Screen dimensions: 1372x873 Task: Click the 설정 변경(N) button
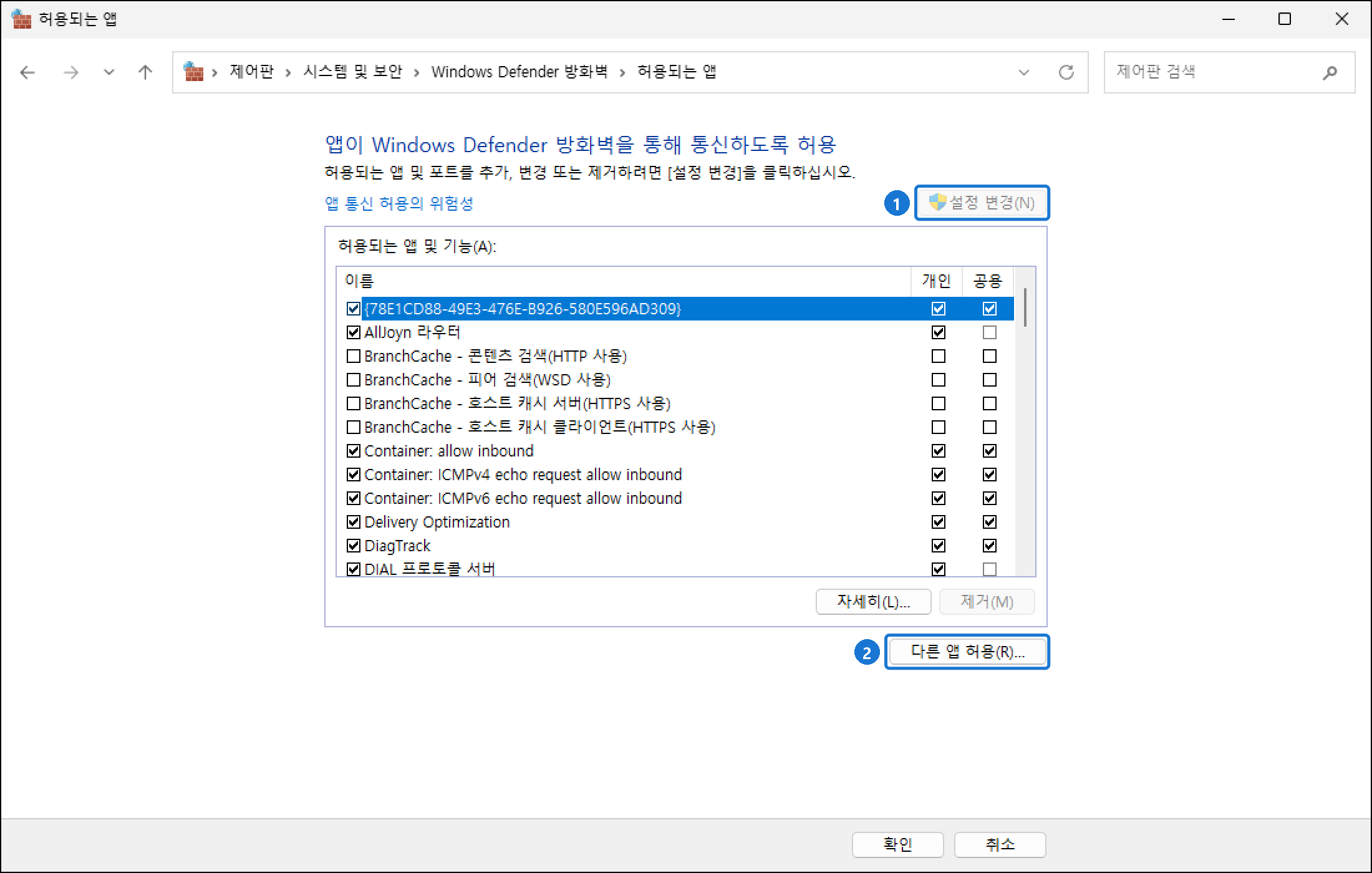(x=982, y=203)
